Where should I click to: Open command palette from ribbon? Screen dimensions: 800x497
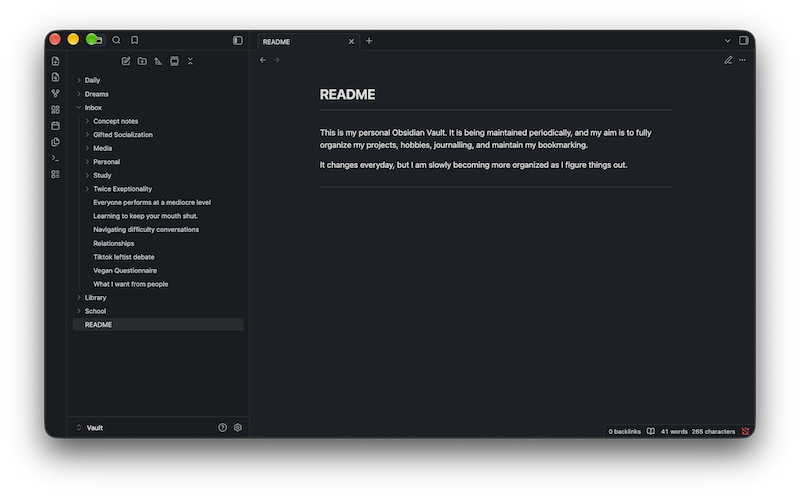(x=56, y=158)
